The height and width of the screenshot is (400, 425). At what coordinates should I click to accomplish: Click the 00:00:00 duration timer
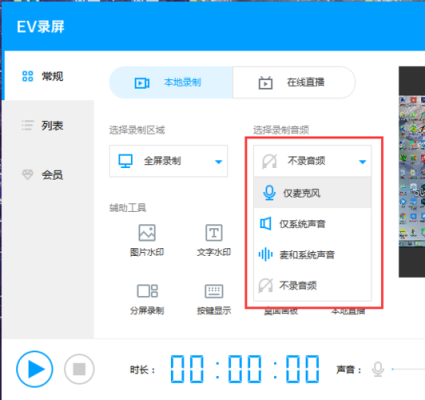coord(245,369)
